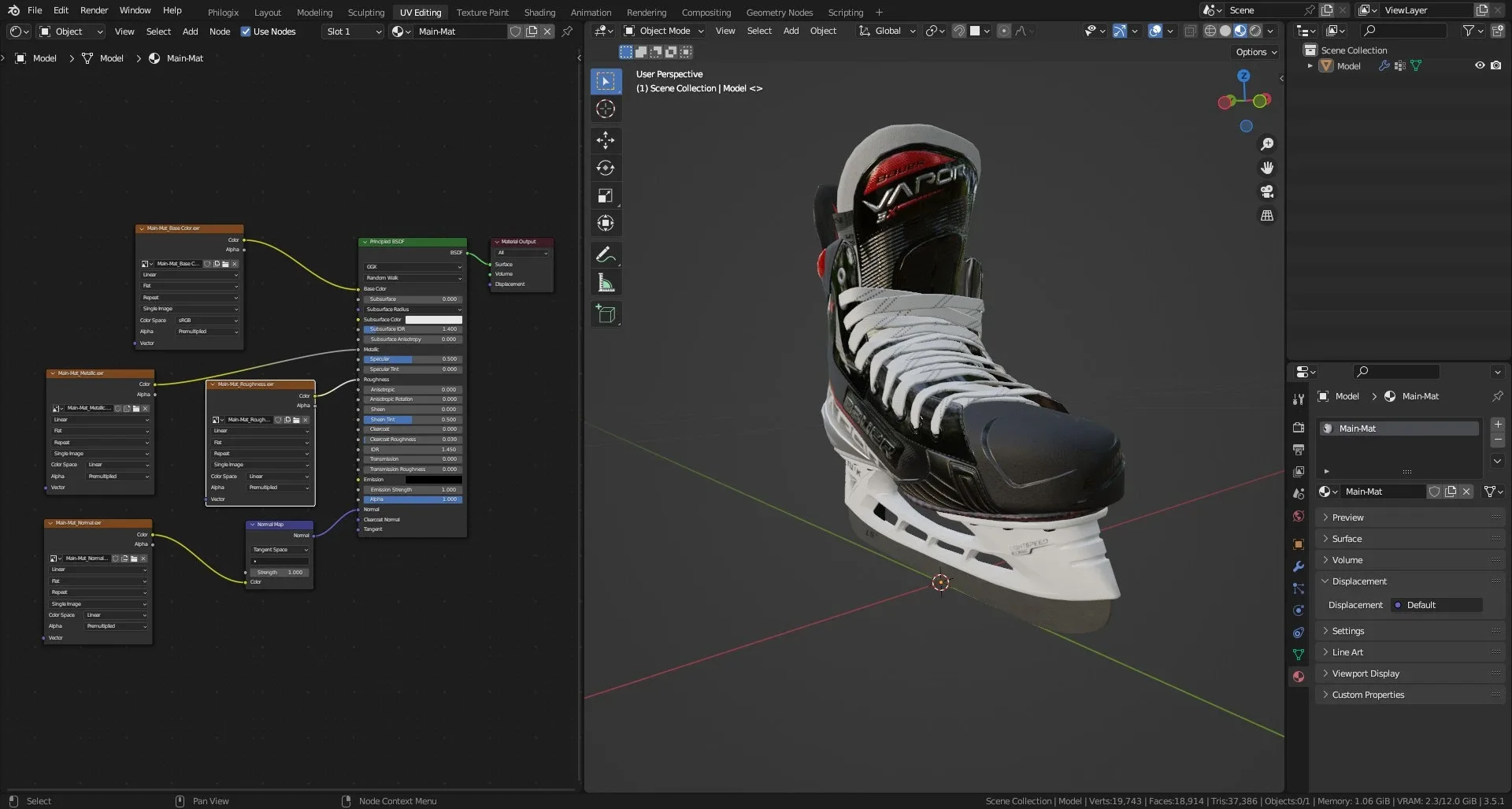Open the node editor Node menu

click(220, 32)
